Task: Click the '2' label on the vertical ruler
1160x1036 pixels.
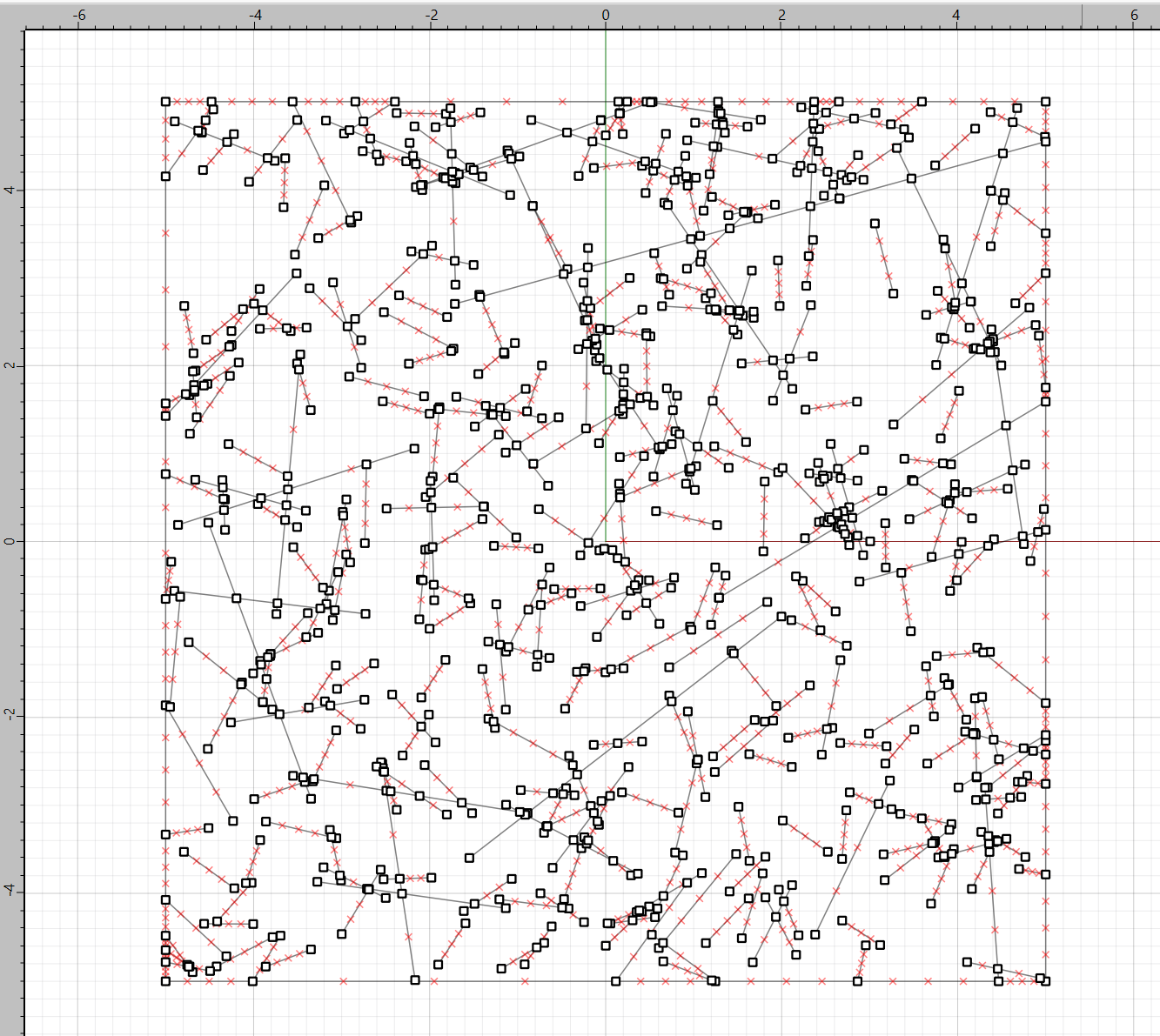Action: pyautogui.click(x=11, y=365)
